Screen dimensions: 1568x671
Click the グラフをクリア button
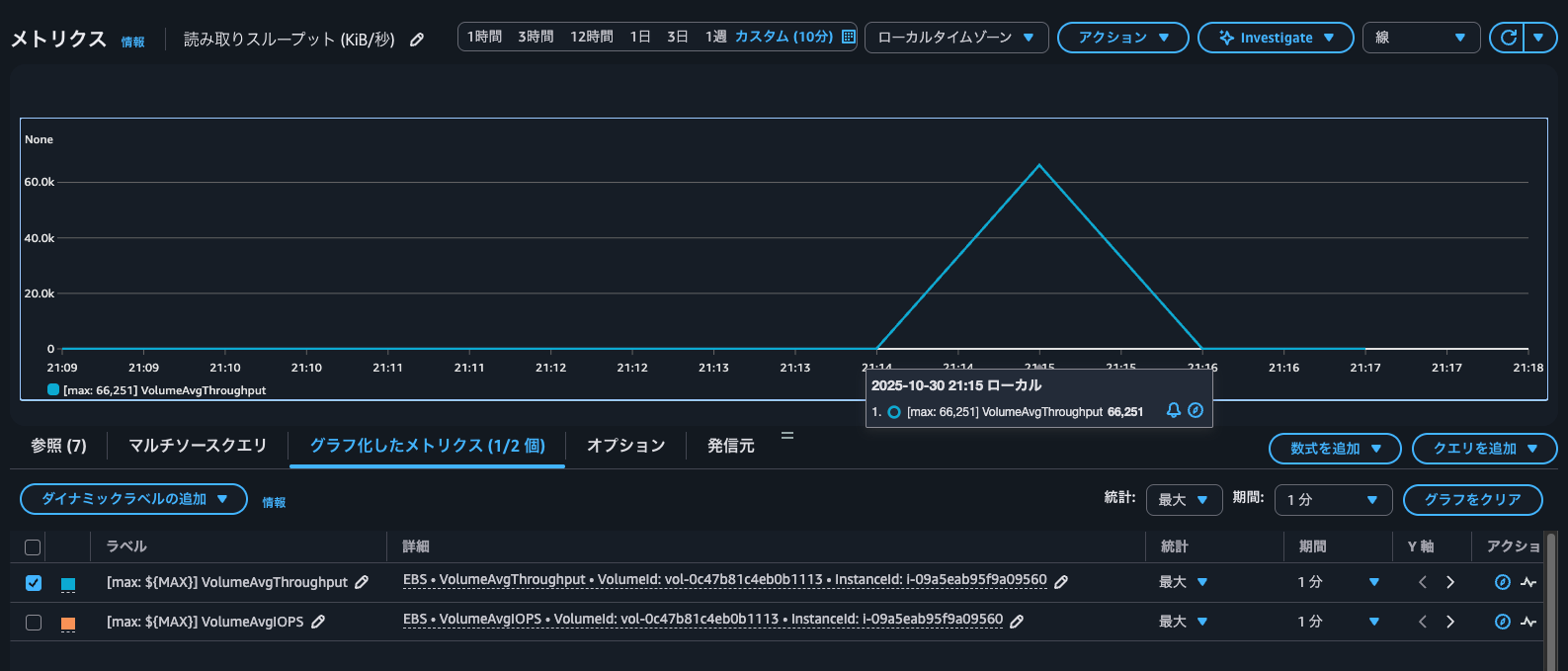(x=1472, y=500)
